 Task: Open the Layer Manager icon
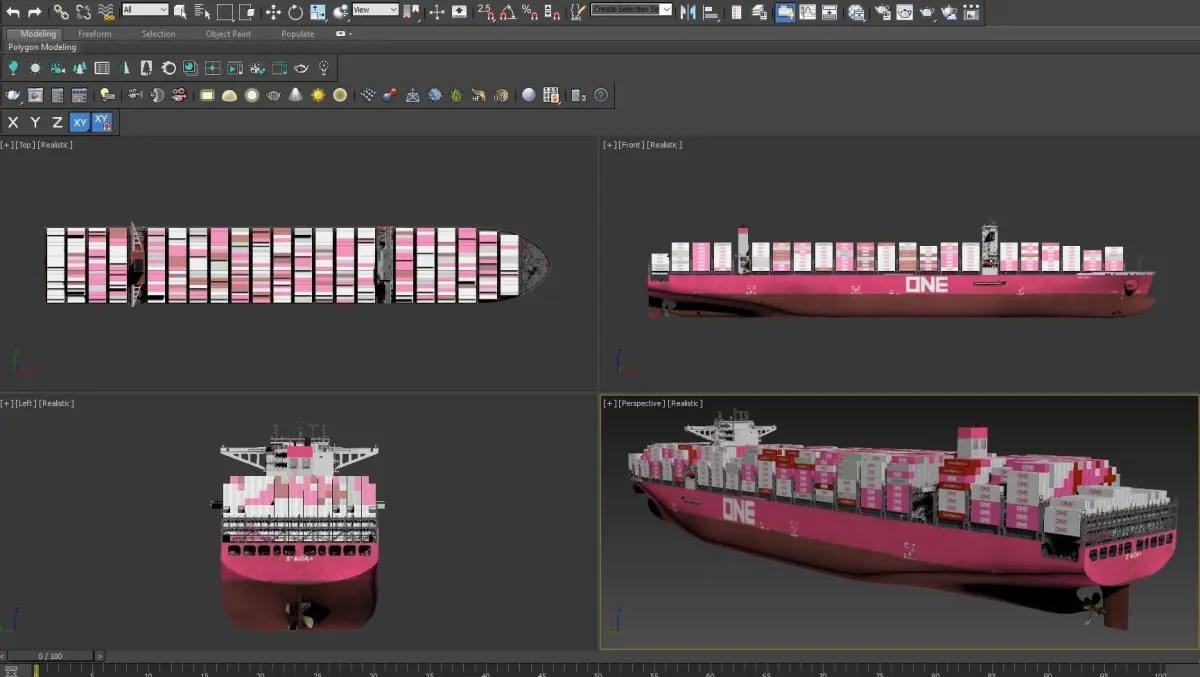pos(759,12)
